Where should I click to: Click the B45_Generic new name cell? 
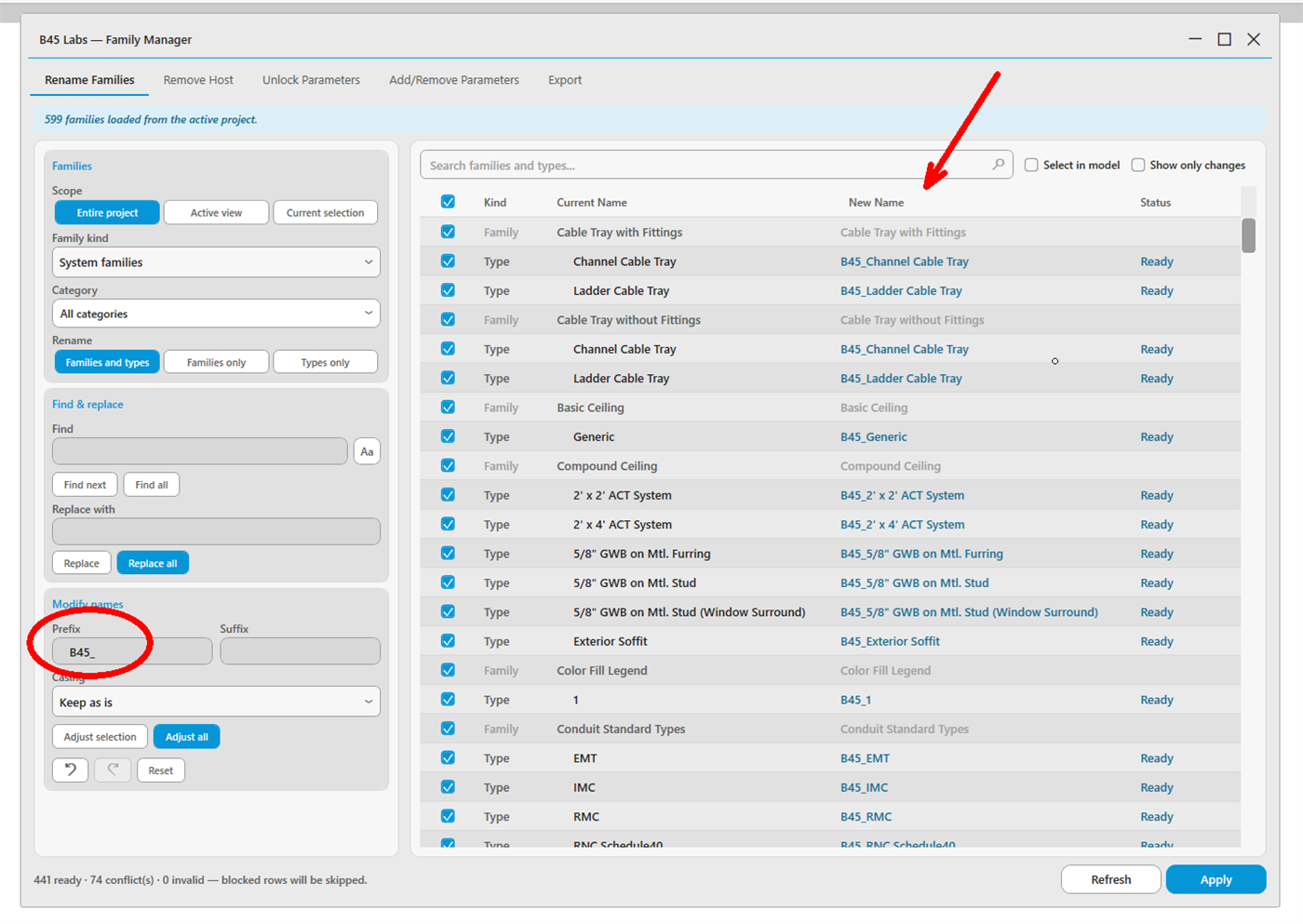coord(873,436)
